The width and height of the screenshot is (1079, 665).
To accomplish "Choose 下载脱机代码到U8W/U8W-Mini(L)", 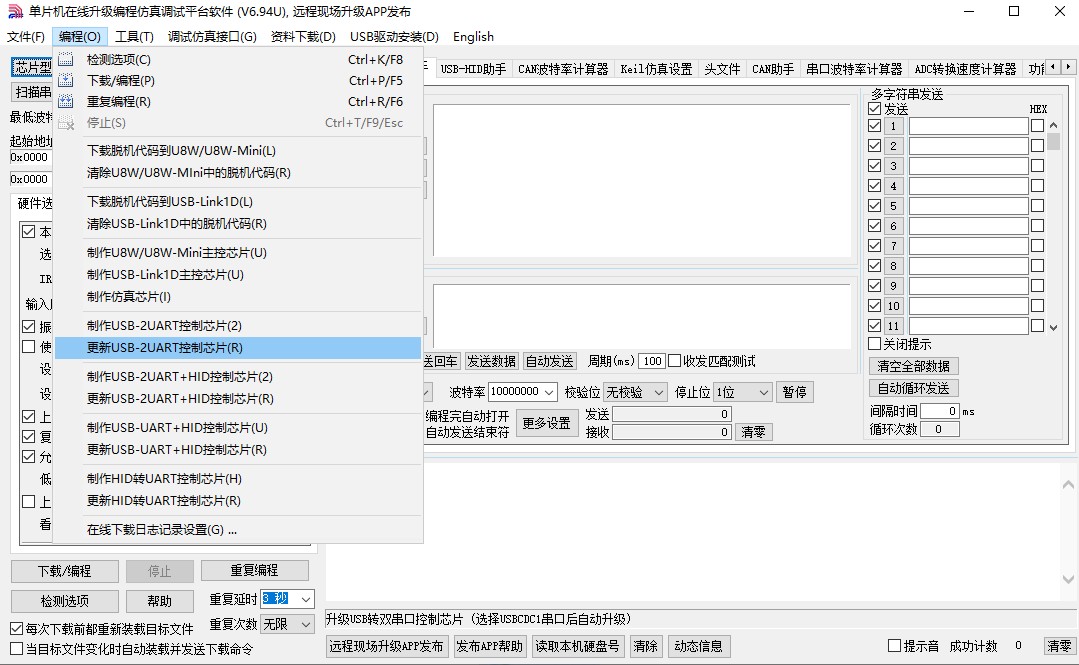I will pyautogui.click(x=237, y=151).
